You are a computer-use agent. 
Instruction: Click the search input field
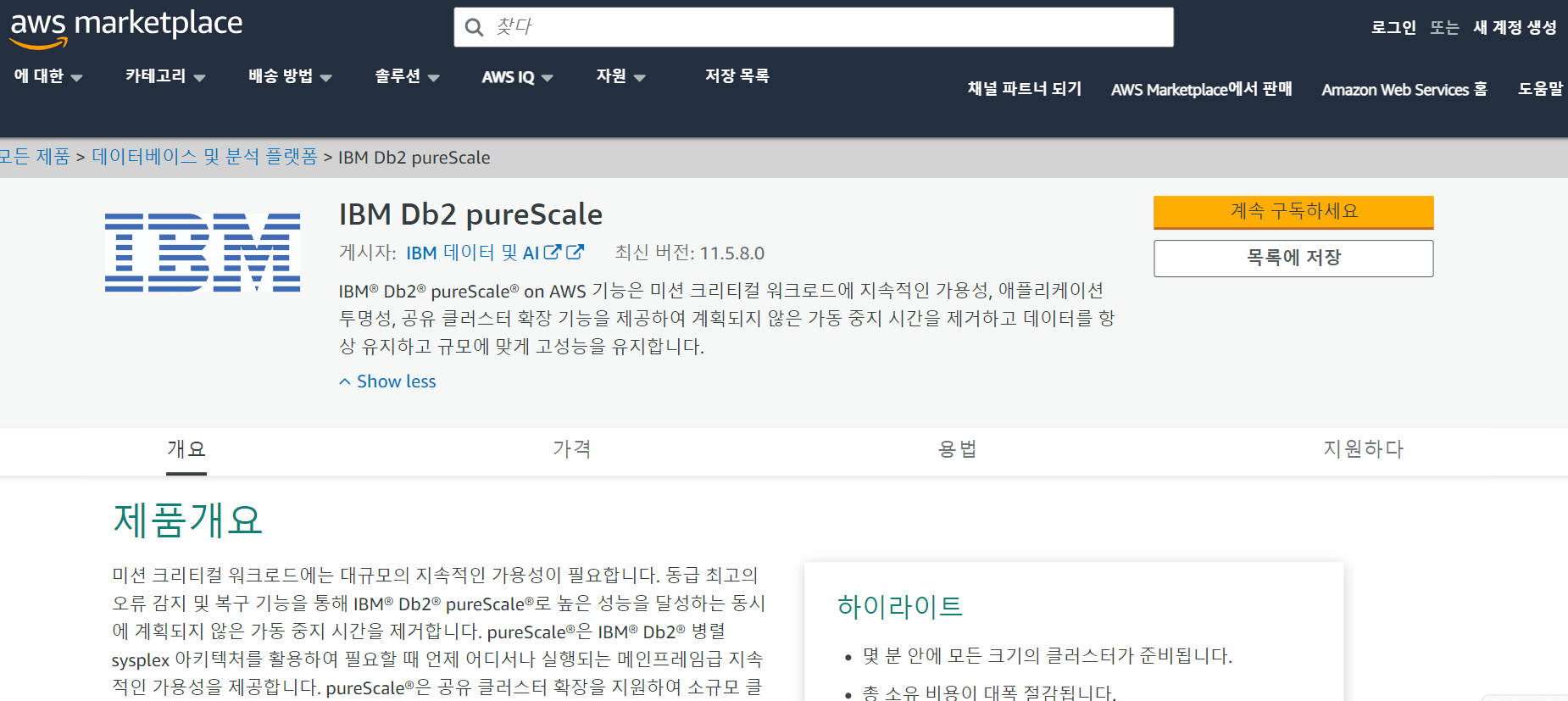pyautogui.click(x=814, y=27)
